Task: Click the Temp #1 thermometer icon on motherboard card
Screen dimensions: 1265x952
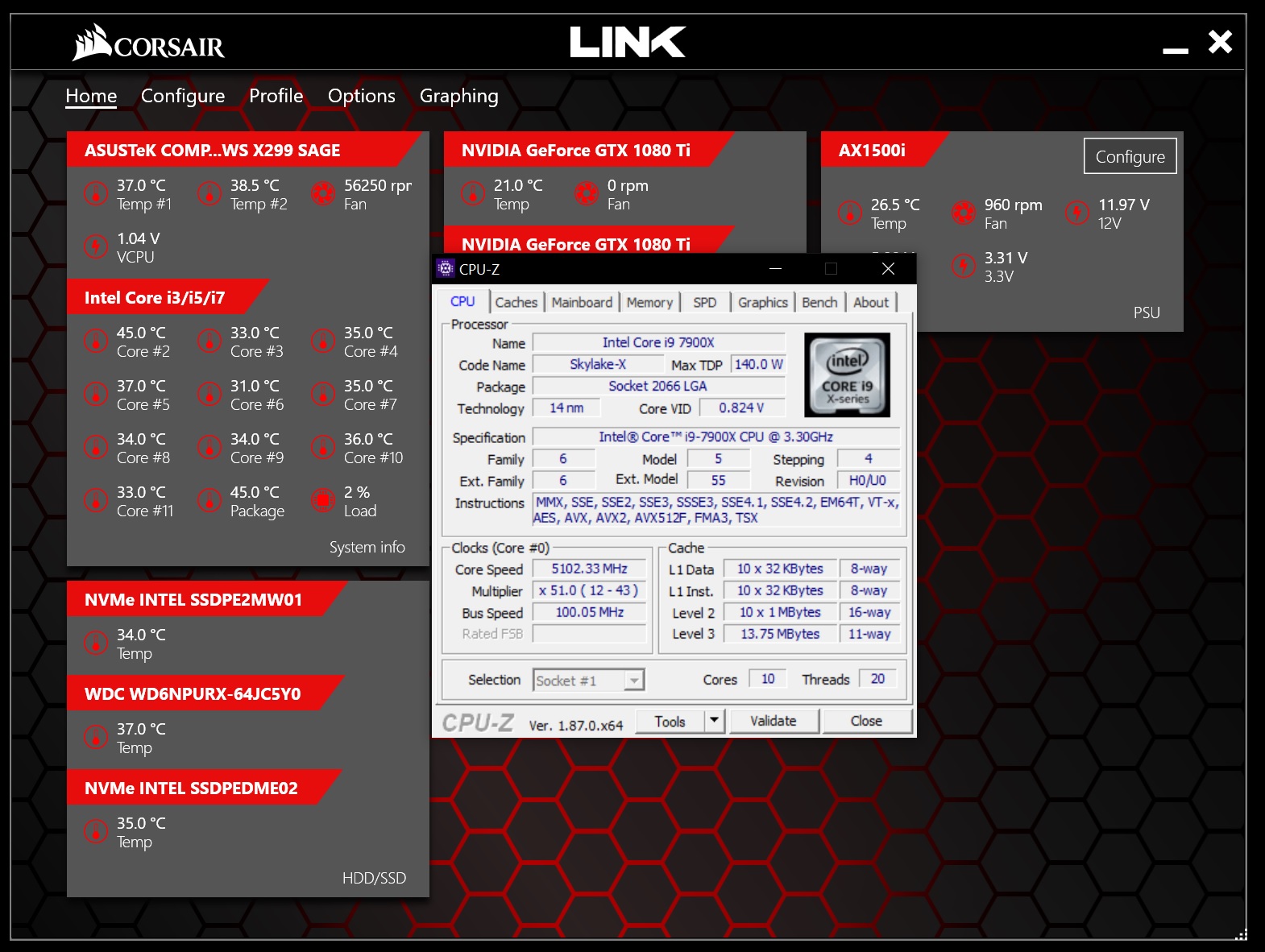Action: [x=96, y=193]
